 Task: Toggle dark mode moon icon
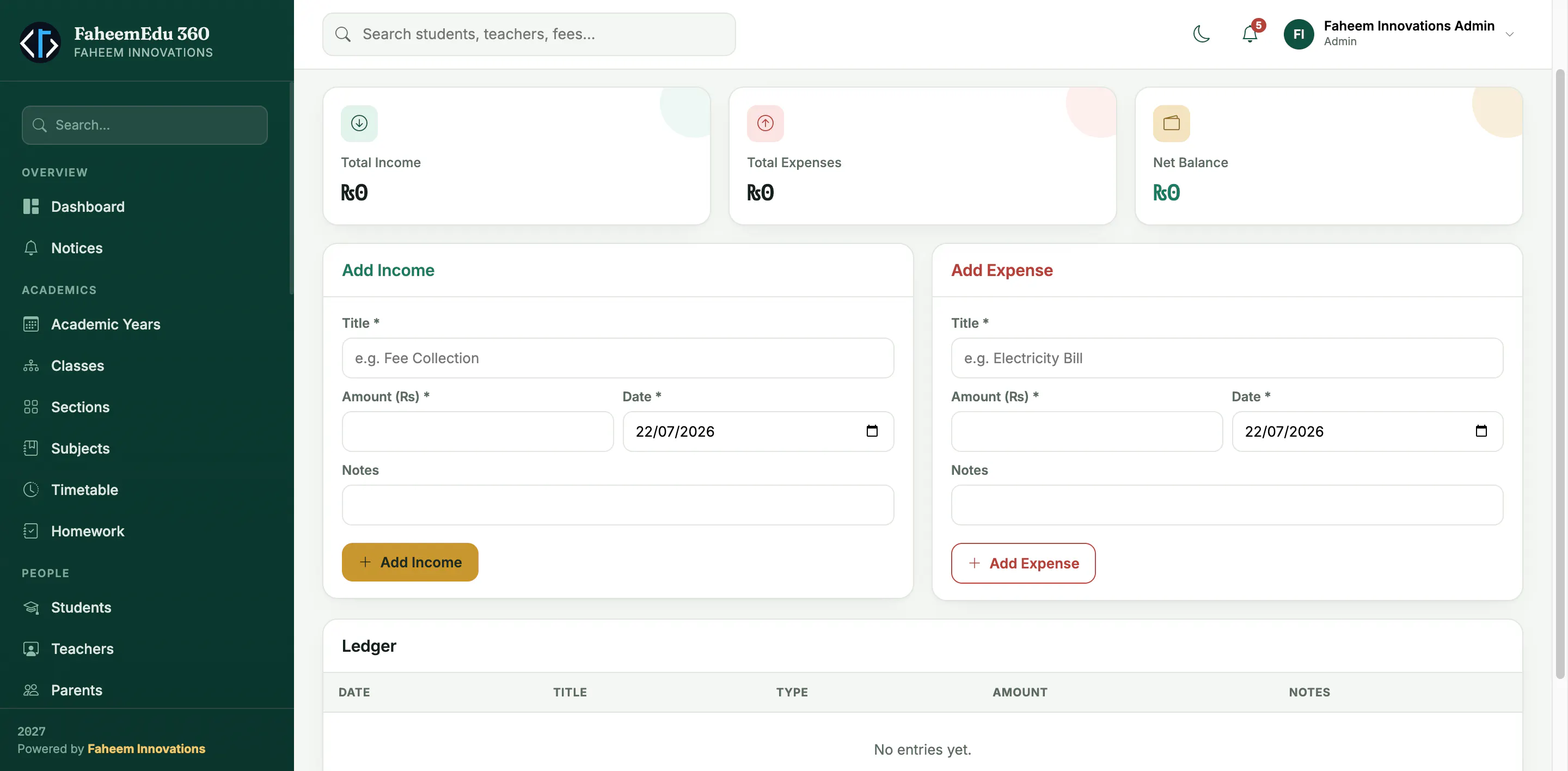[1201, 34]
